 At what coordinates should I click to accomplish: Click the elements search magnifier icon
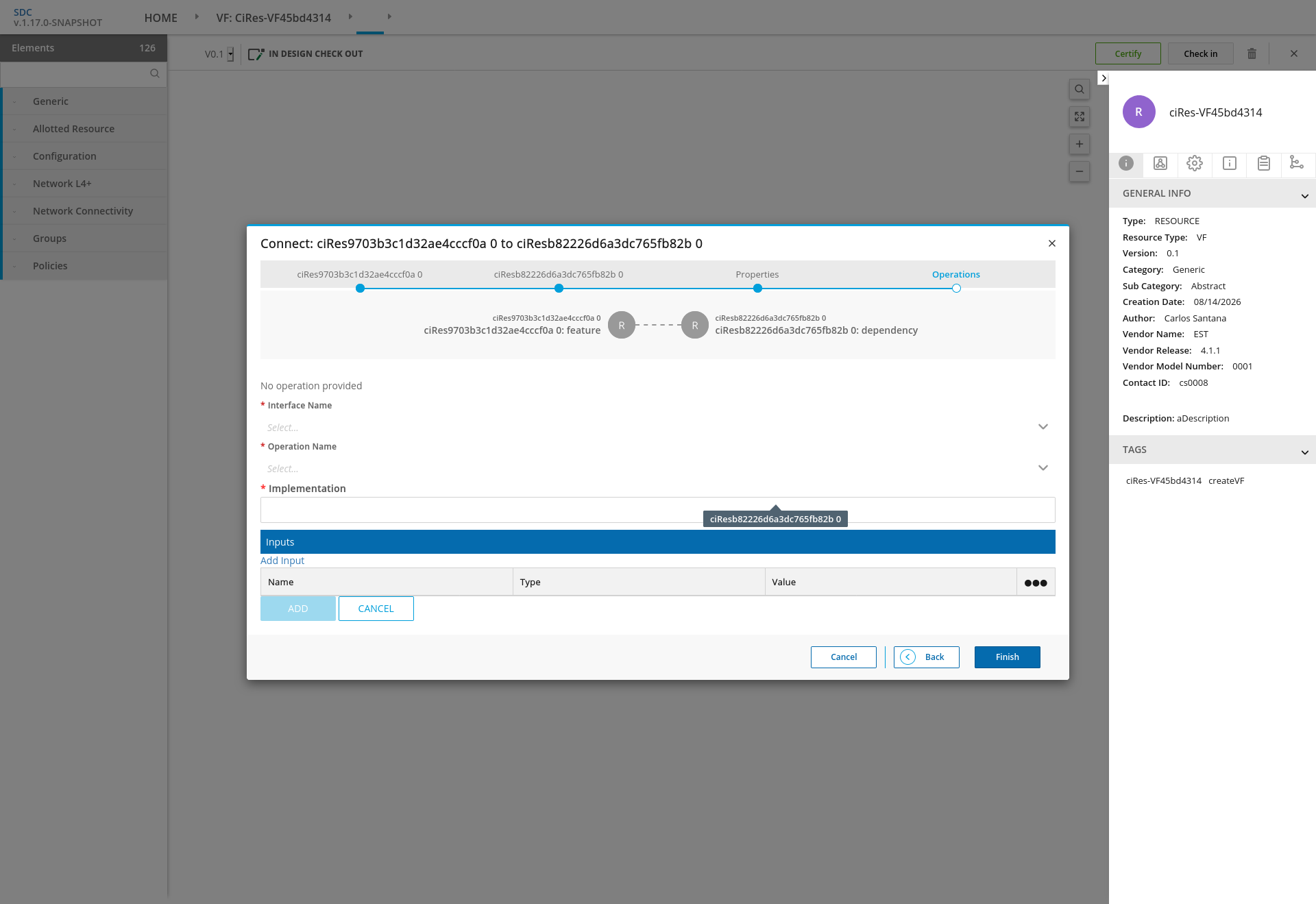tap(155, 73)
